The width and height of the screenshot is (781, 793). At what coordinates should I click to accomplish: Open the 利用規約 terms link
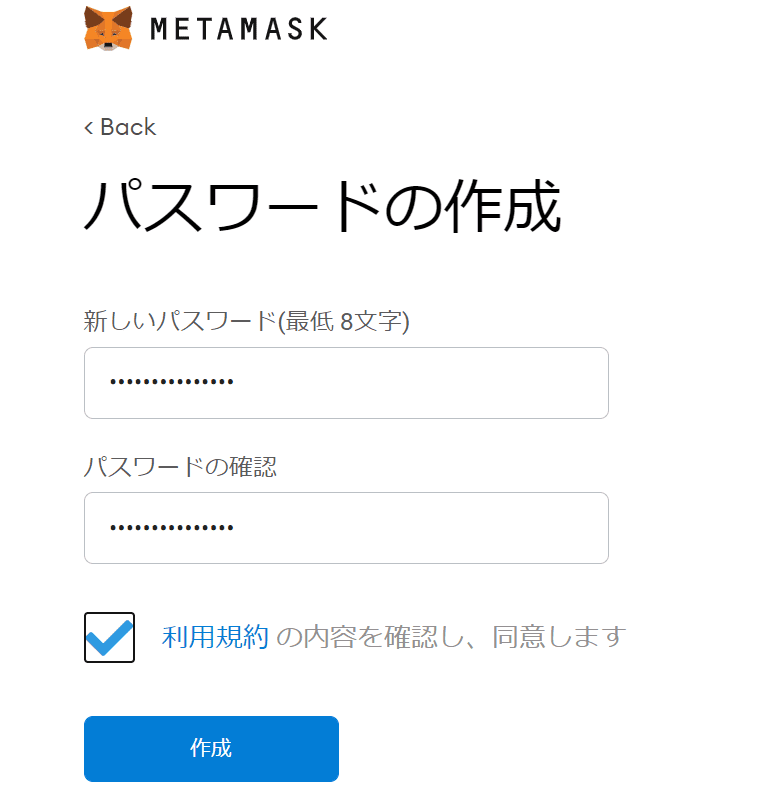tap(215, 637)
